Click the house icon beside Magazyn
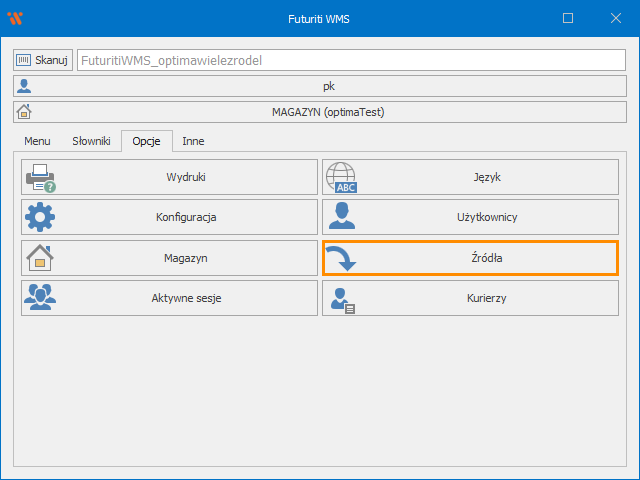This screenshot has width=640, height=480. (40, 257)
